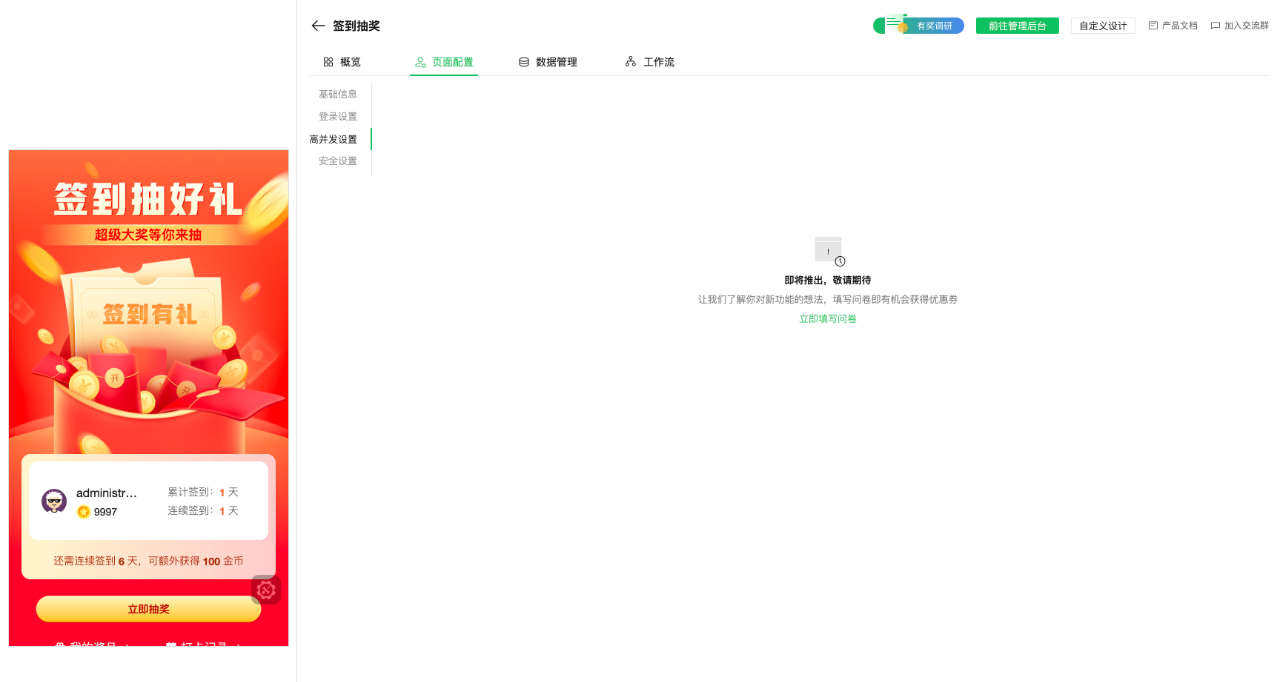
Task: Open the 产品文档 link
Action: (1173, 26)
